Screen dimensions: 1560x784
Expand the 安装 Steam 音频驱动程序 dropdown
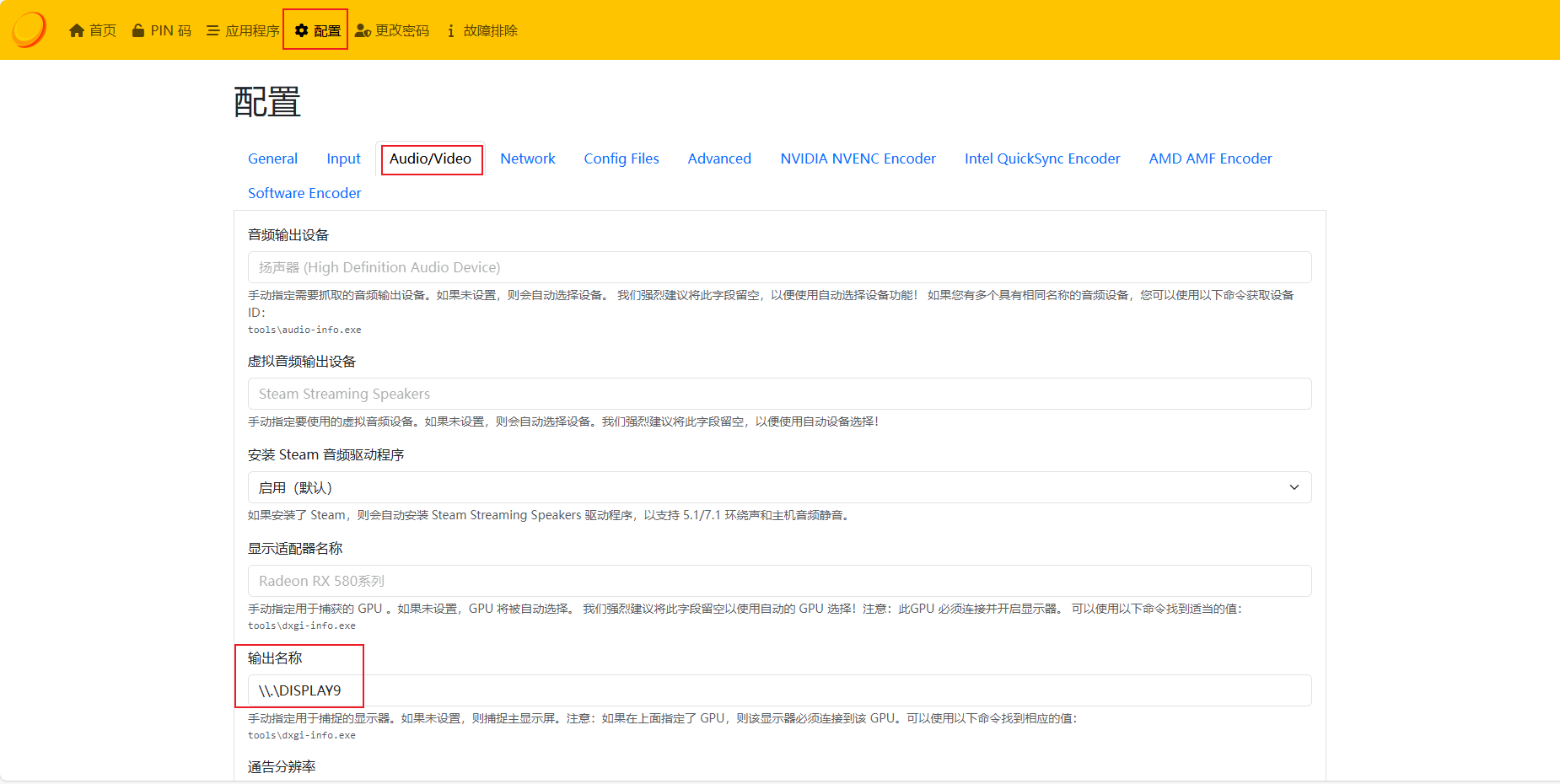pos(779,487)
